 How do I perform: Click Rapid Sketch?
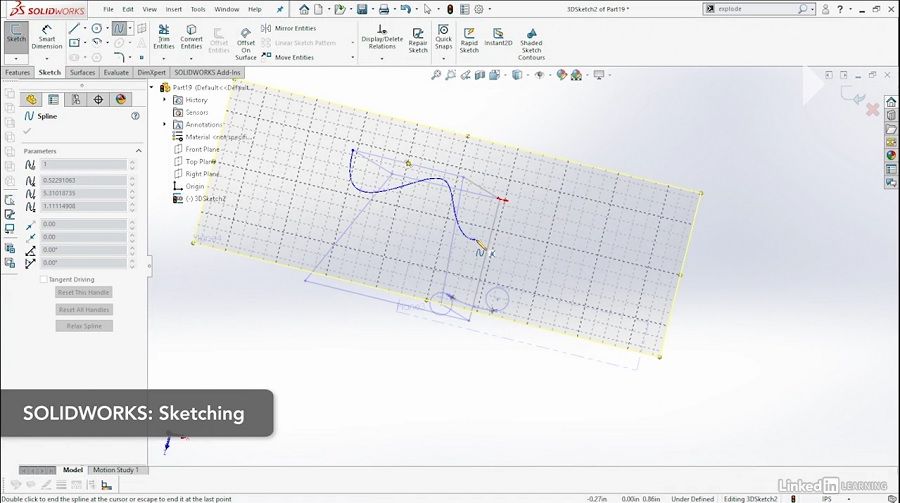click(469, 40)
